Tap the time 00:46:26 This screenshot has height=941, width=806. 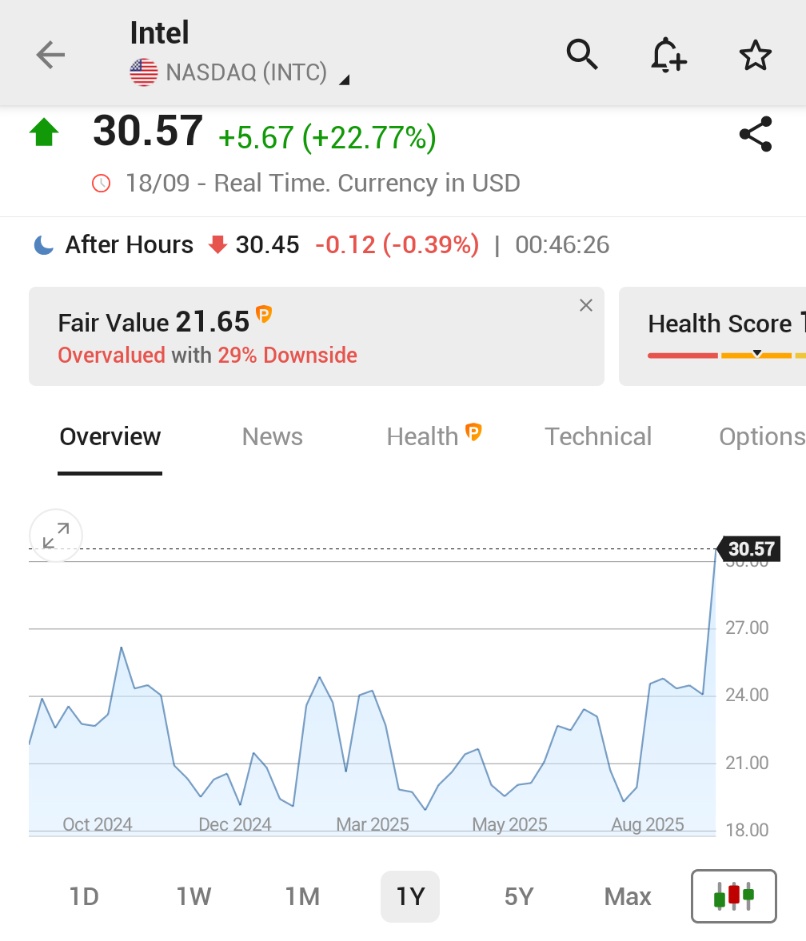[x=562, y=245]
